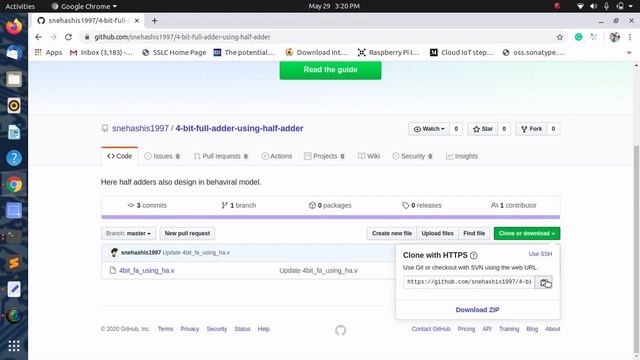640x360 pixels.
Task: Fork the repository
Action: [531, 129]
